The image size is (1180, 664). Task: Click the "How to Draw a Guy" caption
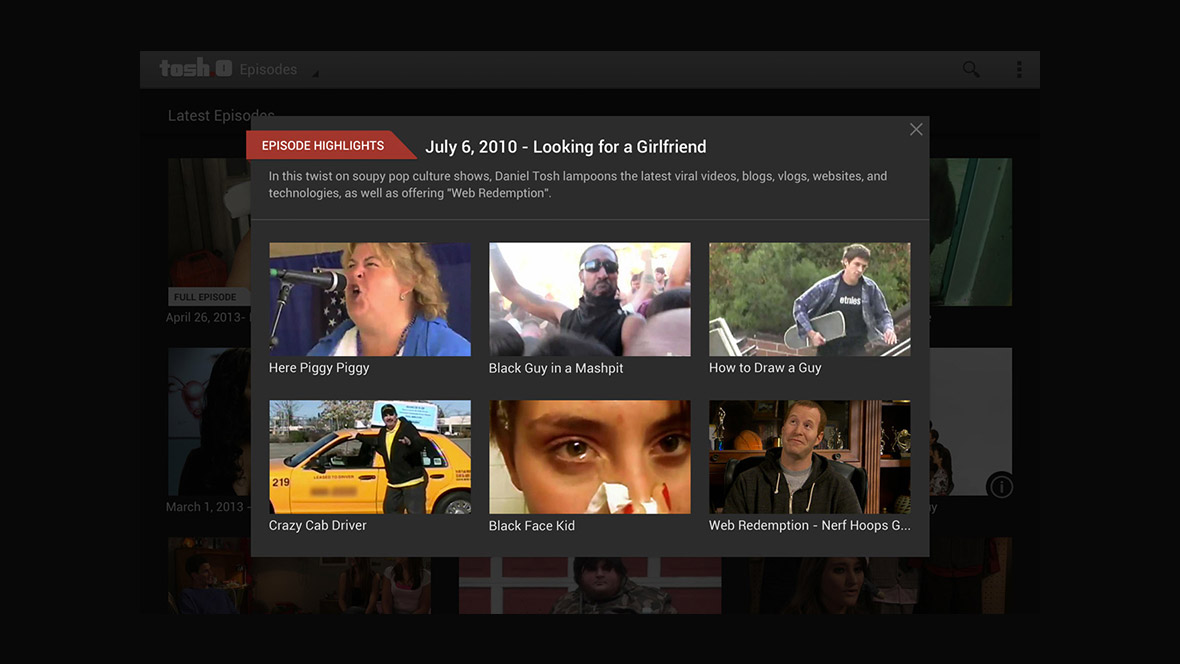[x=765, y=368]
